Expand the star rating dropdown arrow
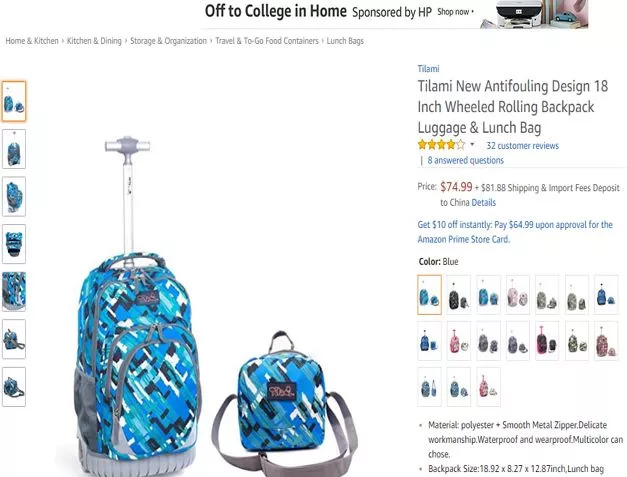The image size is (627, 477). point(472,144)
